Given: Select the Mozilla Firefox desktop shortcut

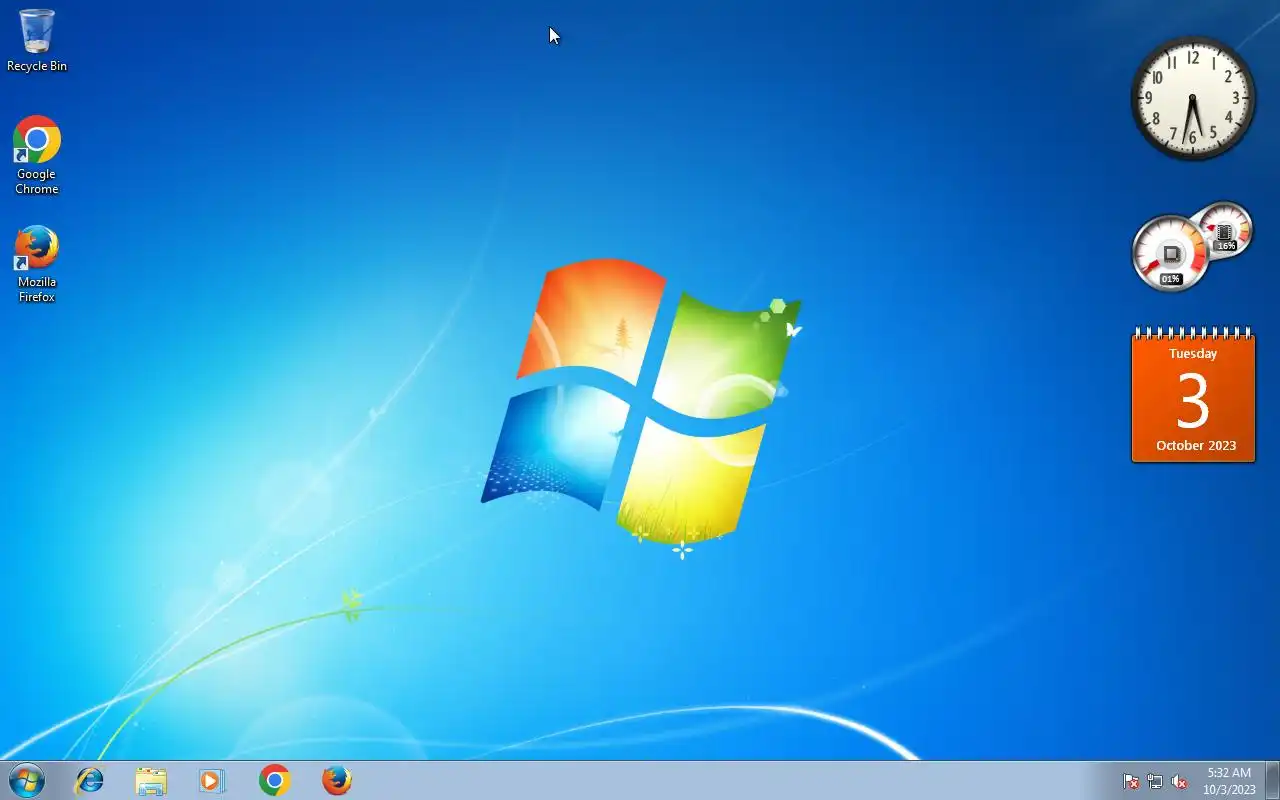Looking at the screenshot, I should click(37, 264).
